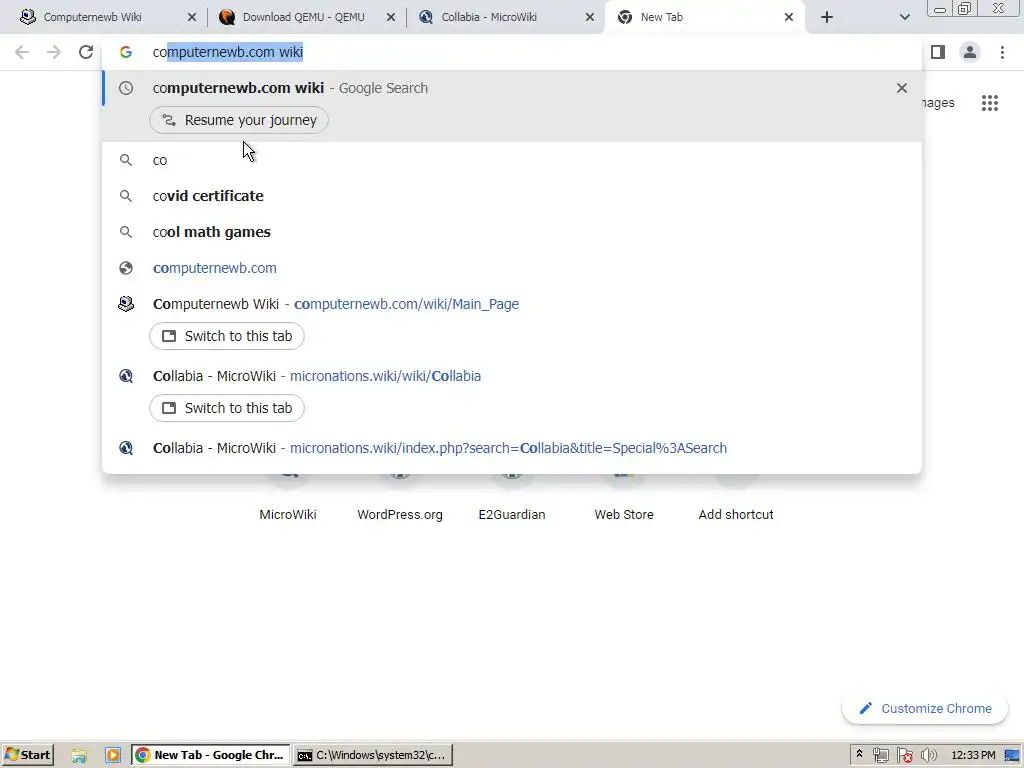Switch to this tab under Collabia
Image resolution: width=1024 pixels, height=768 pixels.
227,408
